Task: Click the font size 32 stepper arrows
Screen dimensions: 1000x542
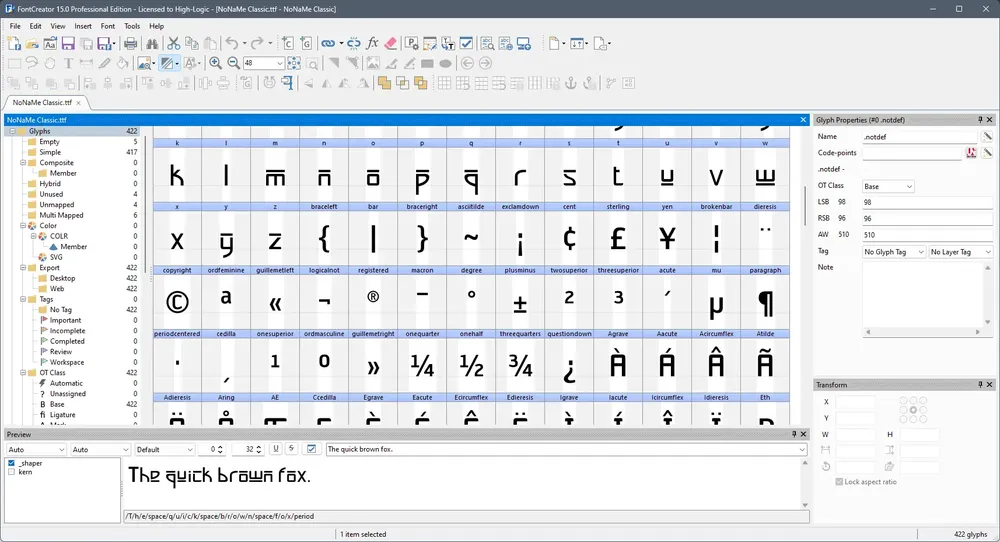Action: (258, 450)
